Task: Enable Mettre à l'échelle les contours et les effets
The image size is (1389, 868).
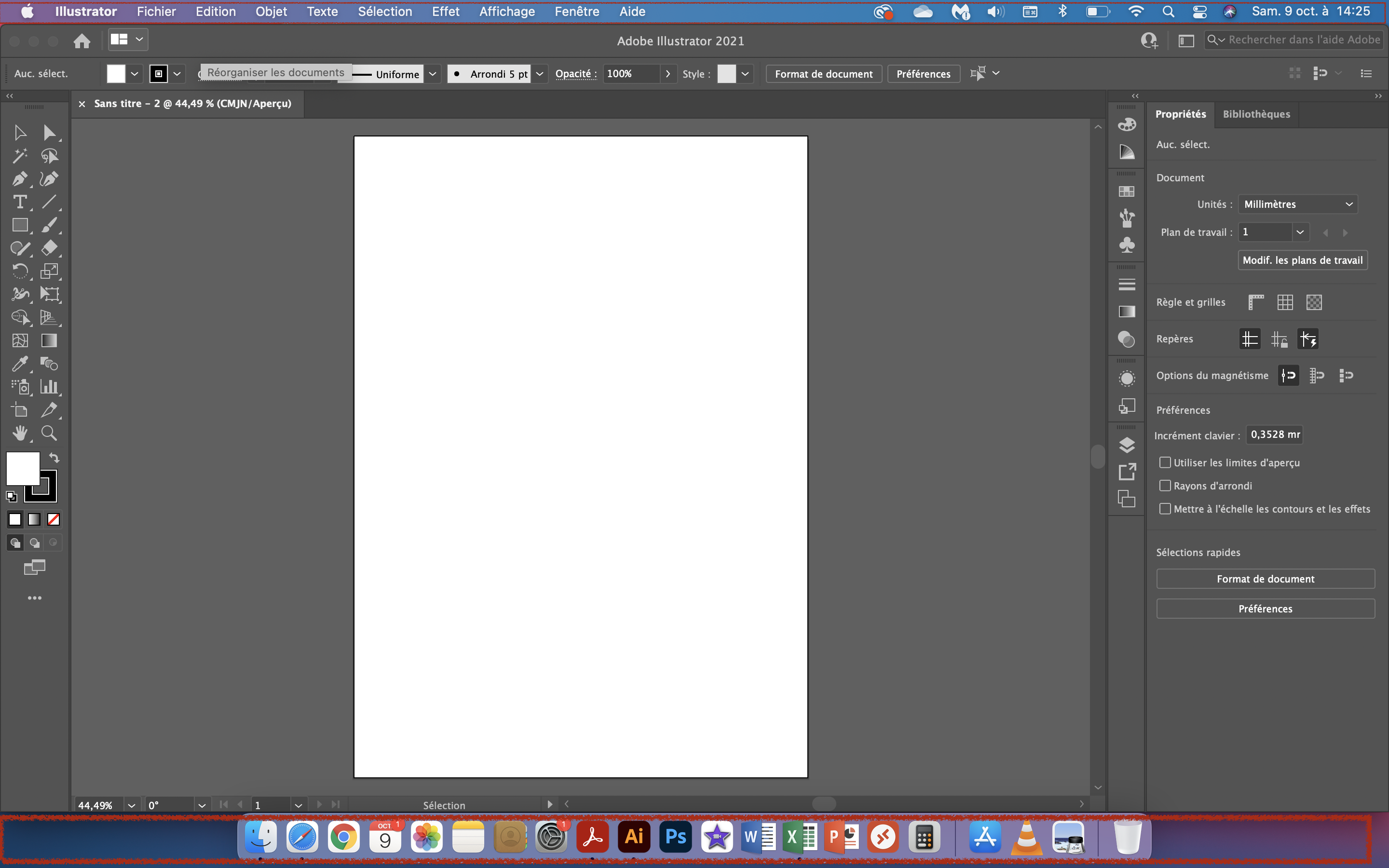Action: coord(1165,509)
